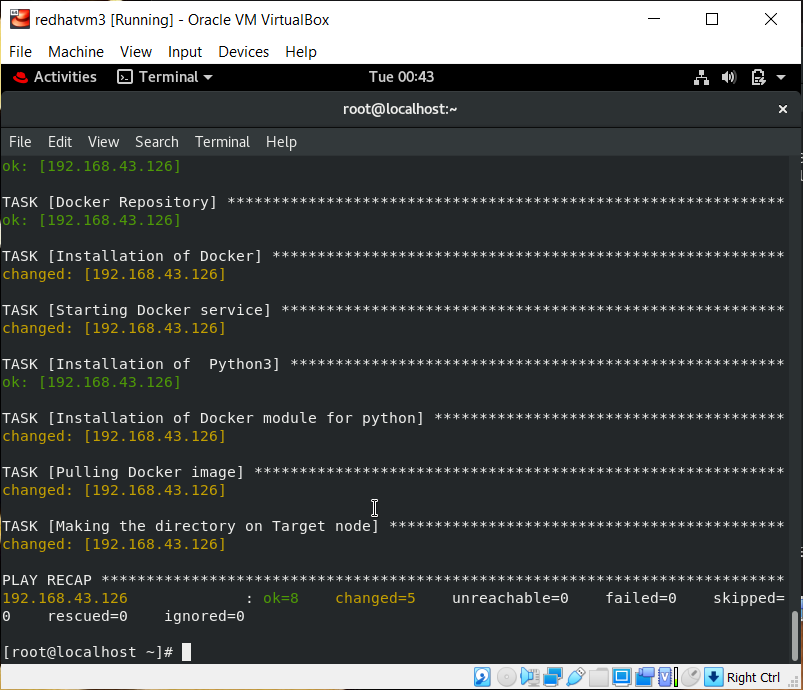Click 'Installation of Docker module for python' line
Screen dimensions: 803x690
pyautogui.click(x=393, y=418)
